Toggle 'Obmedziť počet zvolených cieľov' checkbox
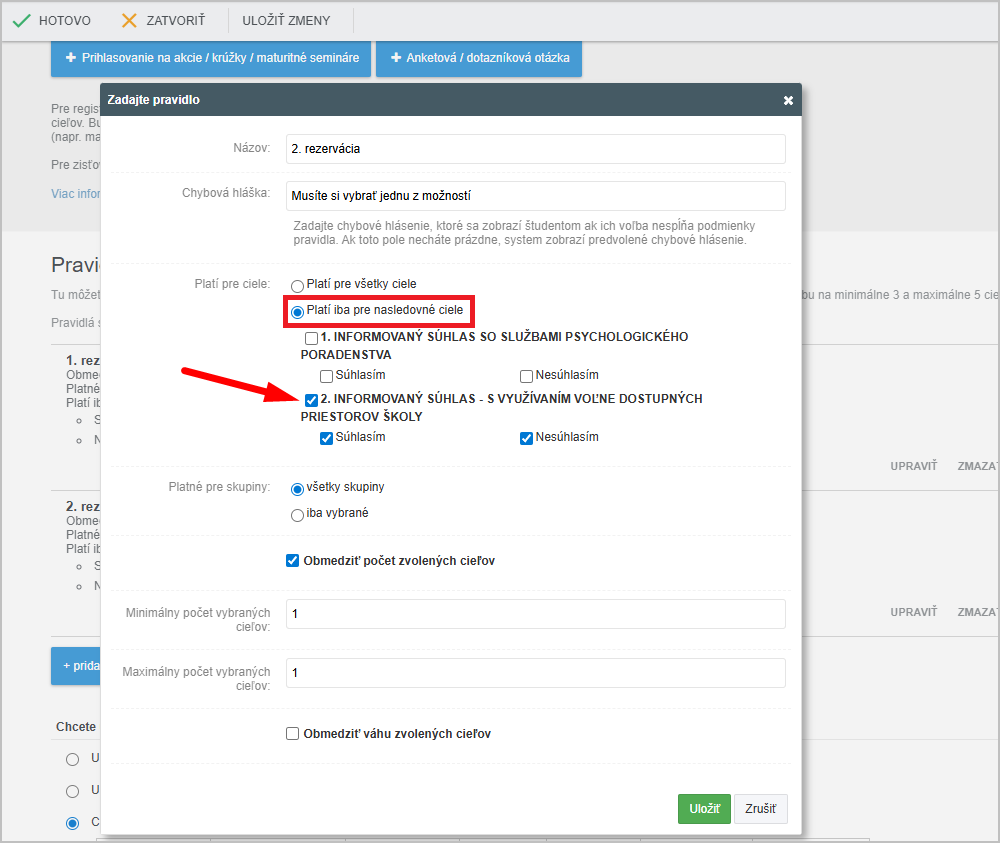The height and width of the screenshot is (843, 1000). tap(293, 561)
